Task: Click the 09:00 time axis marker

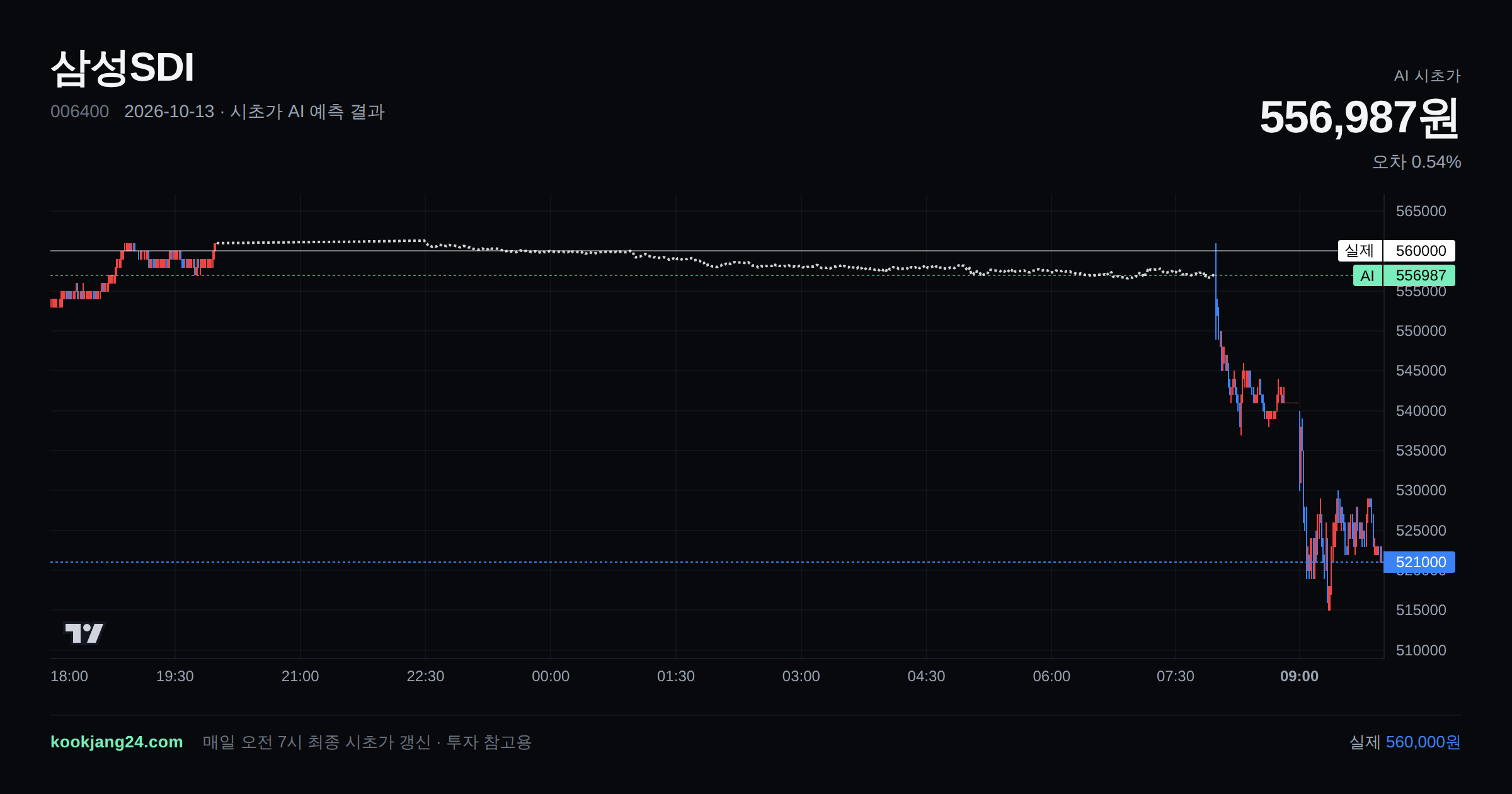Action: (1299, 676)
